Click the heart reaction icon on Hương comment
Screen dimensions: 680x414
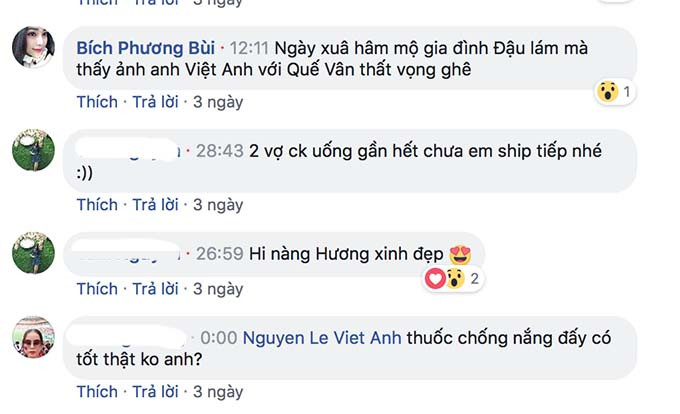click(435, 279)
